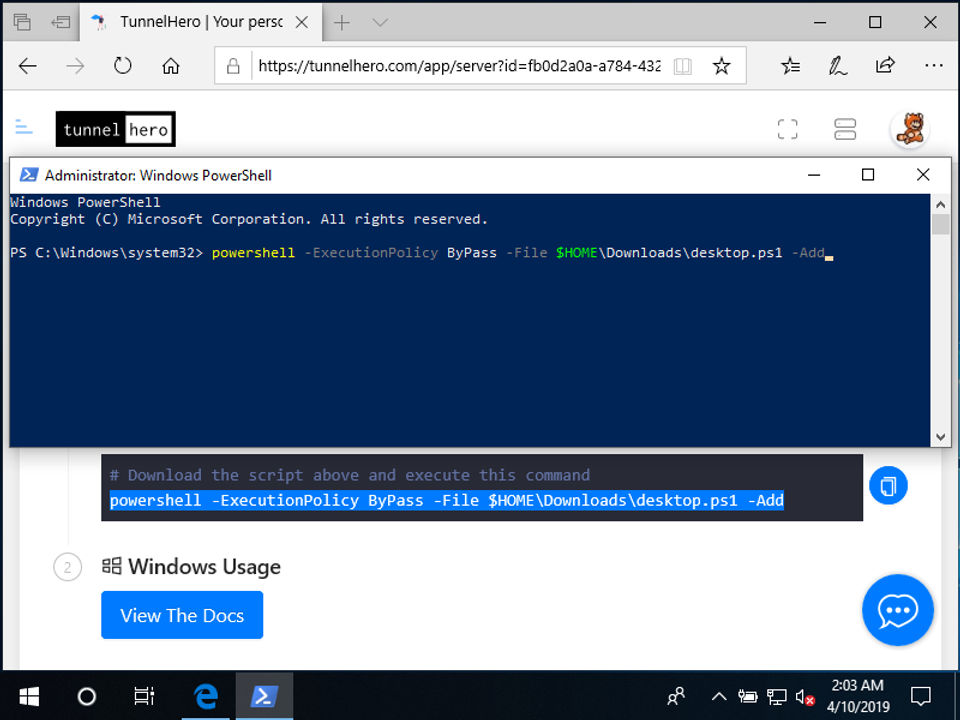Switch to Edge on taskbar
The image size is (960, 720).
[x=206, y=696]
